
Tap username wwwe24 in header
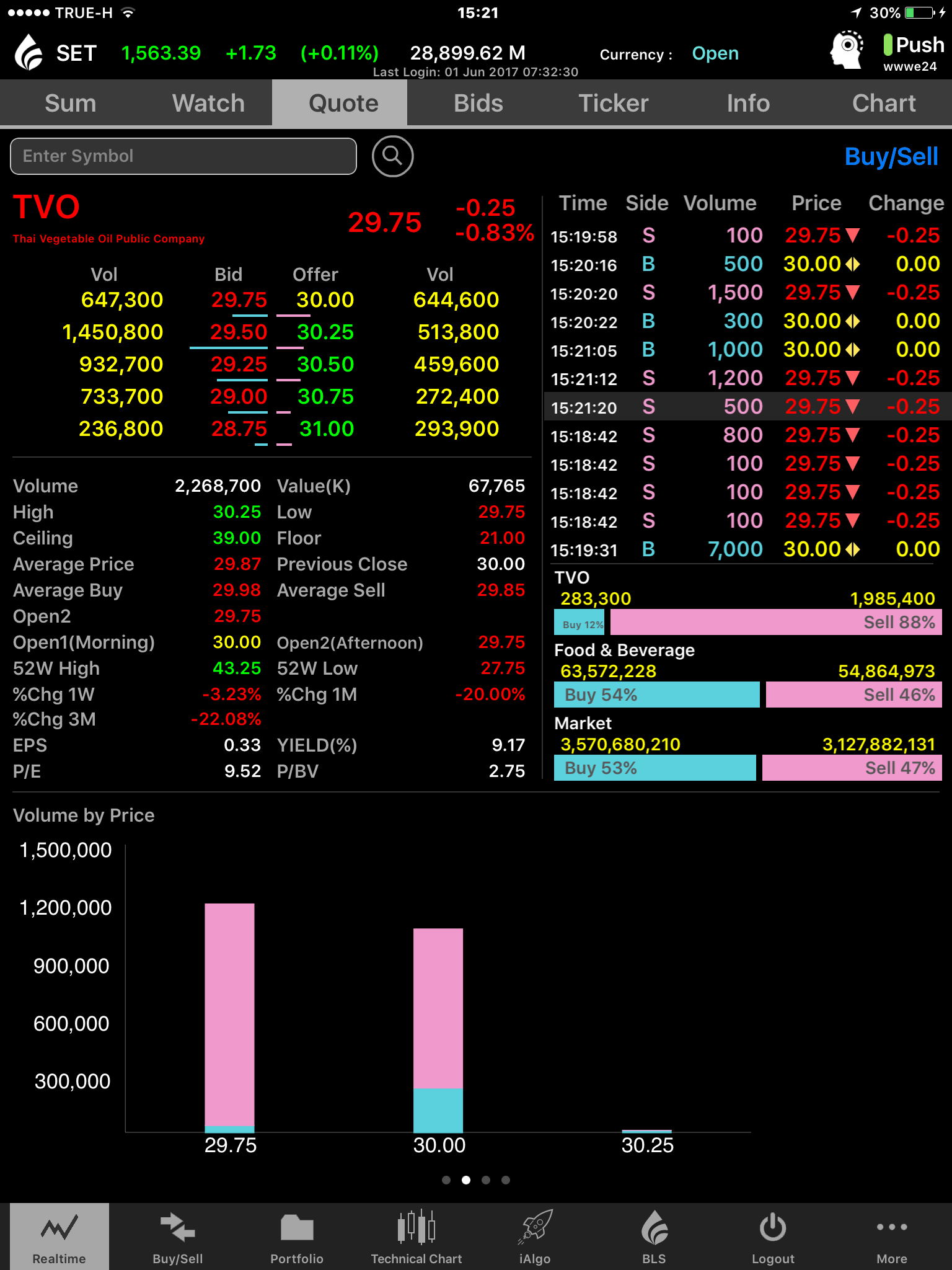tap(910, 66)
